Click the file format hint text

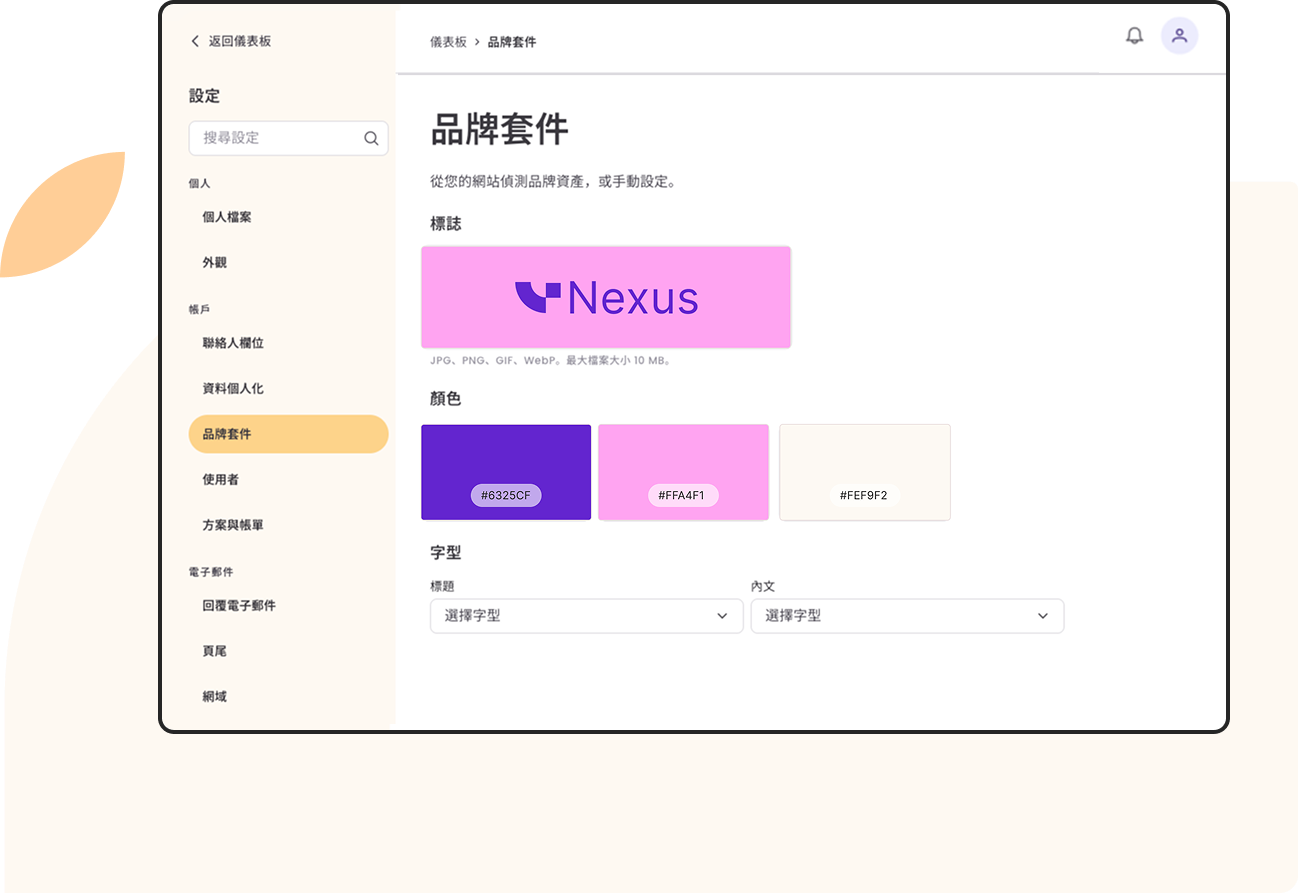(550, 360)
